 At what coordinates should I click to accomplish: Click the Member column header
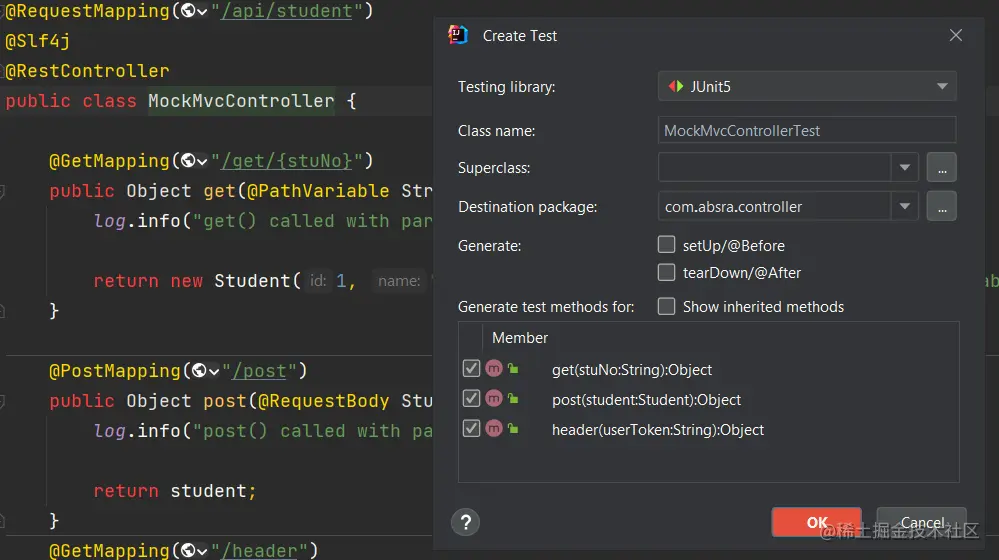click(x=519, y=338)
